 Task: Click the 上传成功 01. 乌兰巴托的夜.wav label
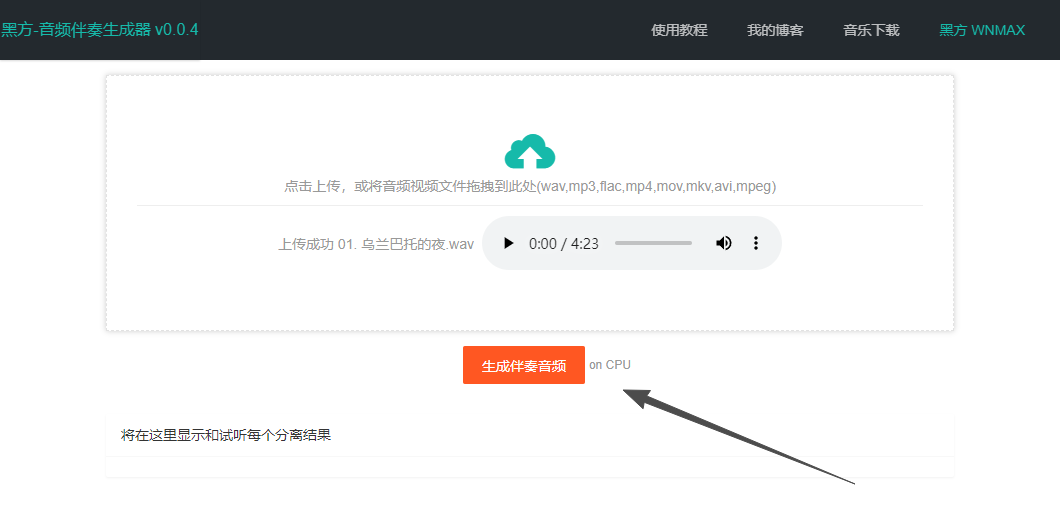click(376, 244)
